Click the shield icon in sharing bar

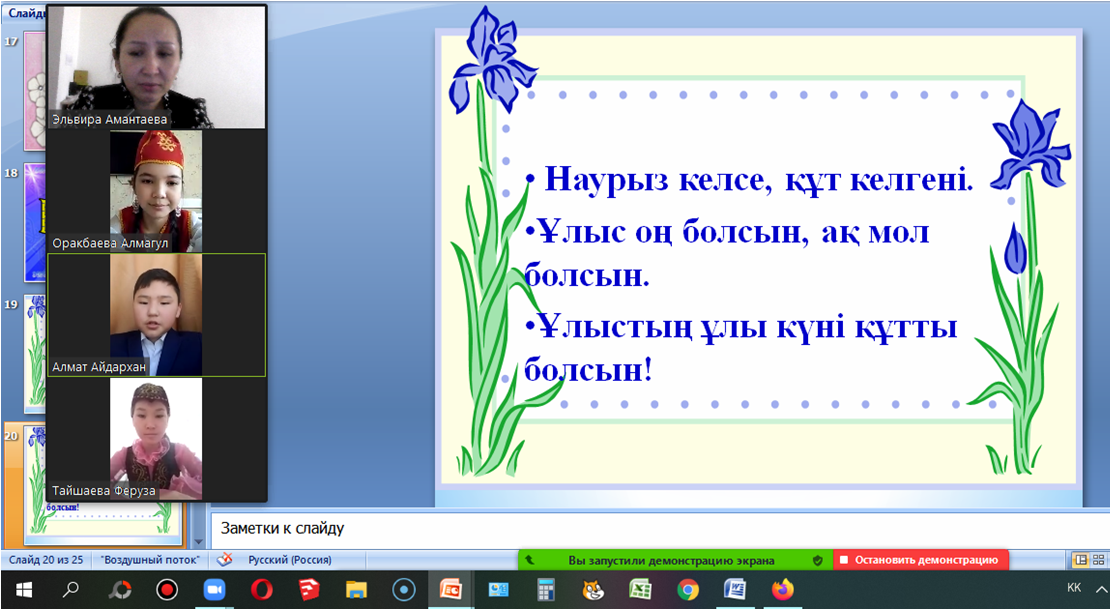click(817, 560)
